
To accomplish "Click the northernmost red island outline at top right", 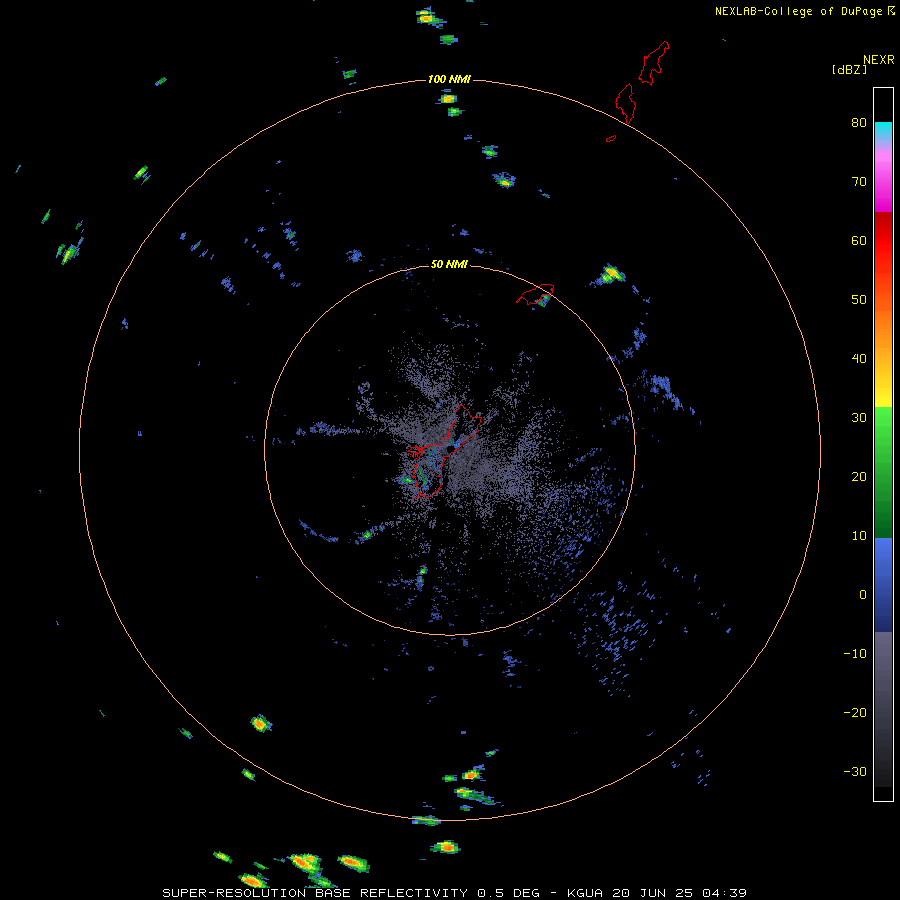I will coord(654,63).
